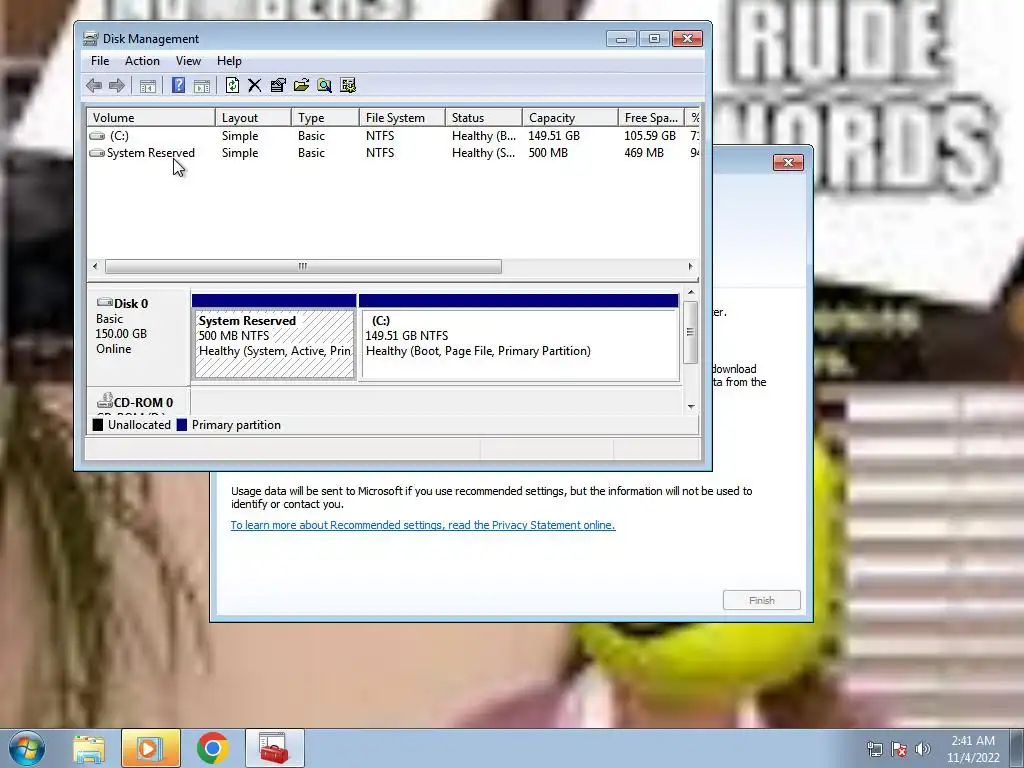This screenshot has height=768, width=1024.
Task: Click the Back arrow in Disk Management toolbar
Action: (94, 86)
